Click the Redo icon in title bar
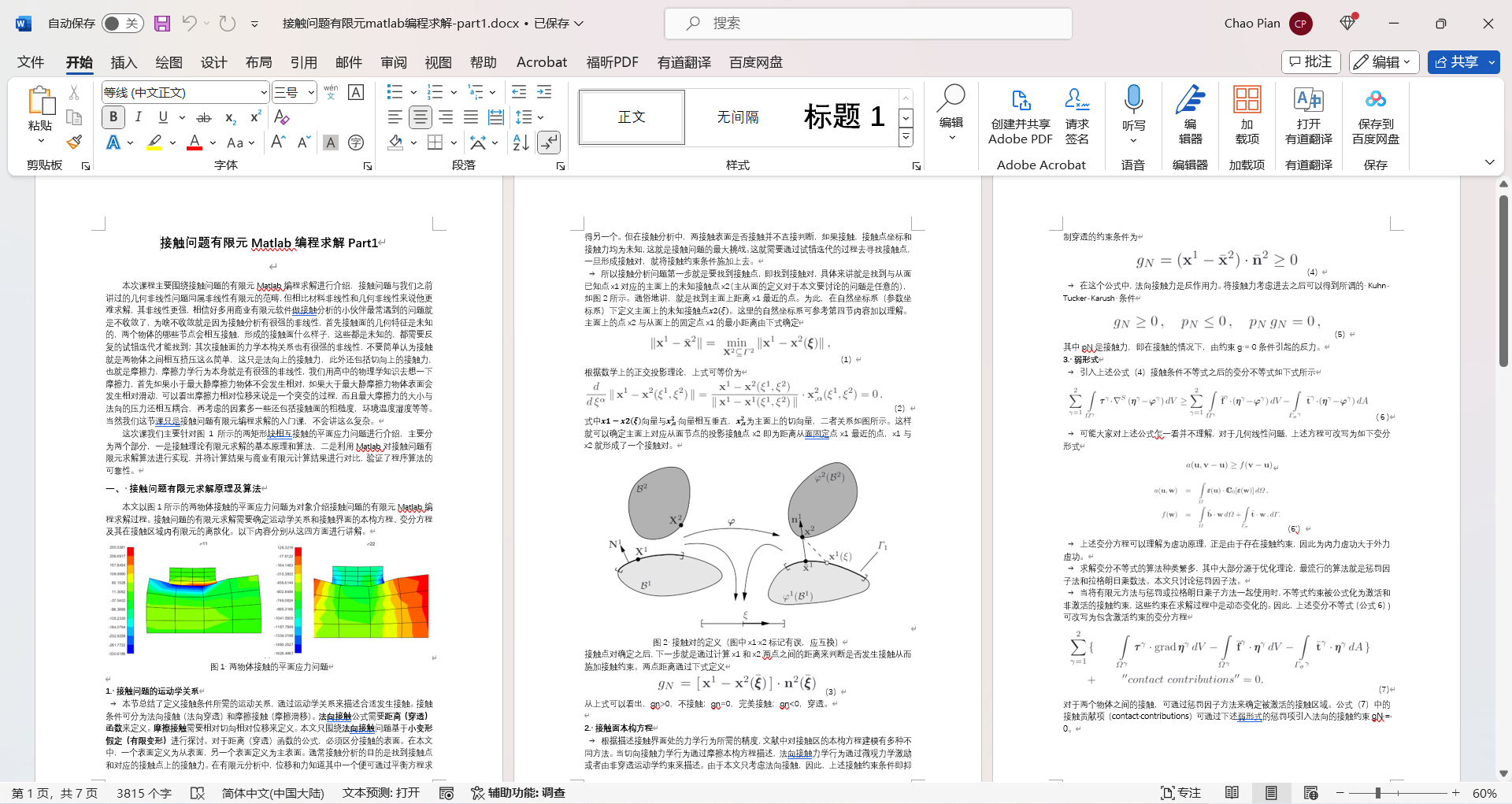Screen dimensions: 1512x804 228,24
